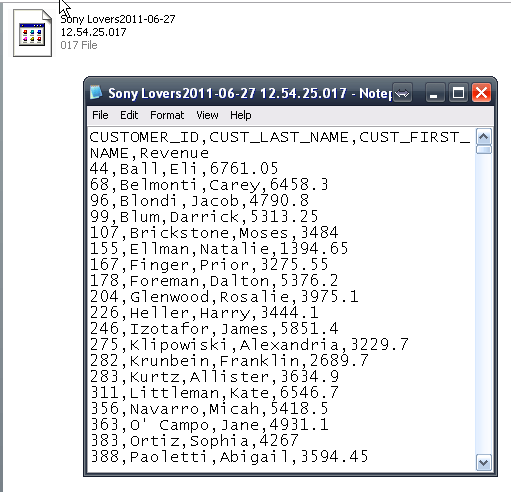The image size is (511, 492).
Task: Maximize the Notepad window
Action: [x=458, y=93]
